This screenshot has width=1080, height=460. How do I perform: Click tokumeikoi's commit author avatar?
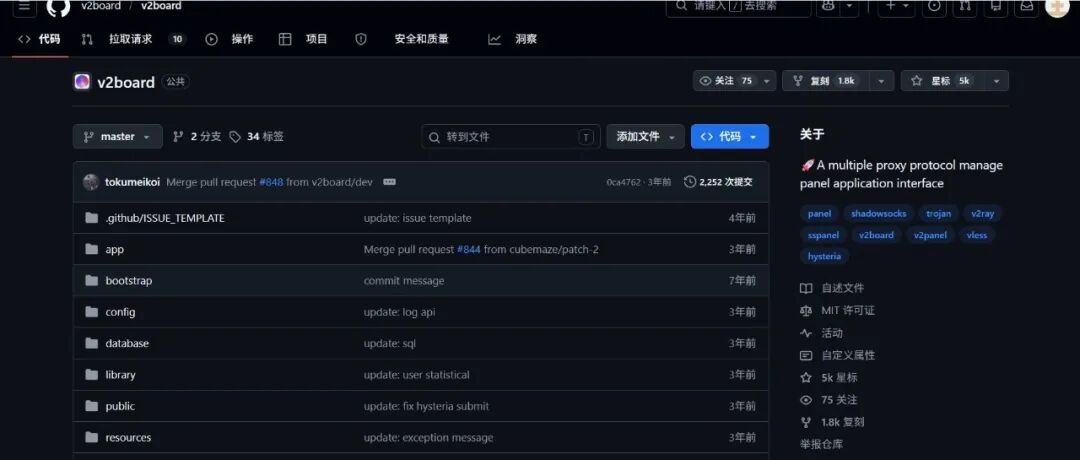91,182
